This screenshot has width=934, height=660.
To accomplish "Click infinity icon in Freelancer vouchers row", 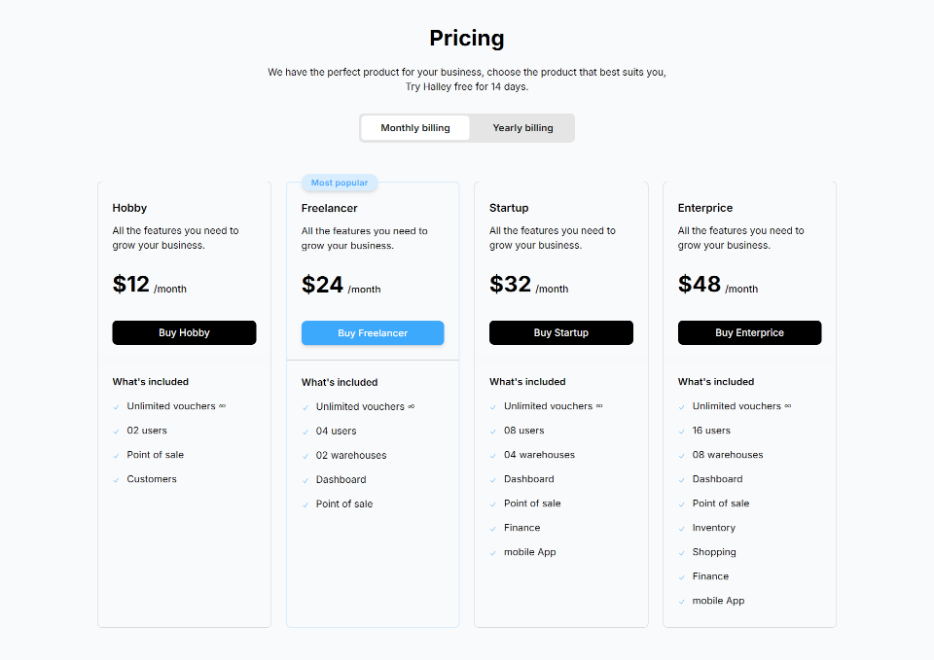I will 411,407.
